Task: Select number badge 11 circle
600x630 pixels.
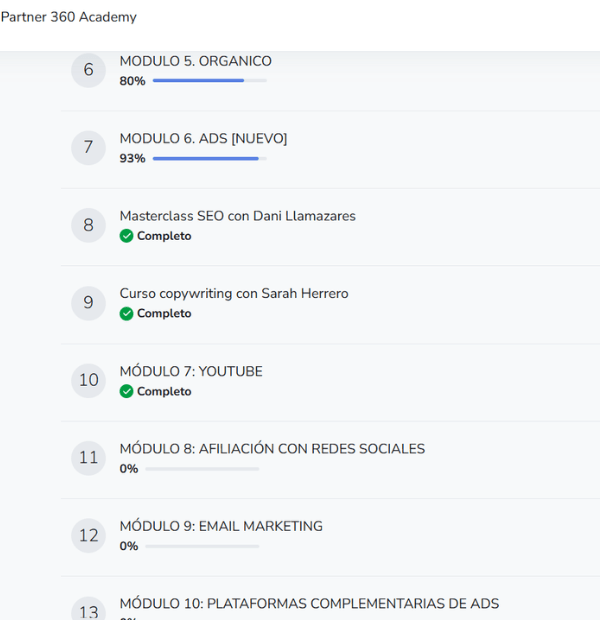Action: (x=88, y=458)
